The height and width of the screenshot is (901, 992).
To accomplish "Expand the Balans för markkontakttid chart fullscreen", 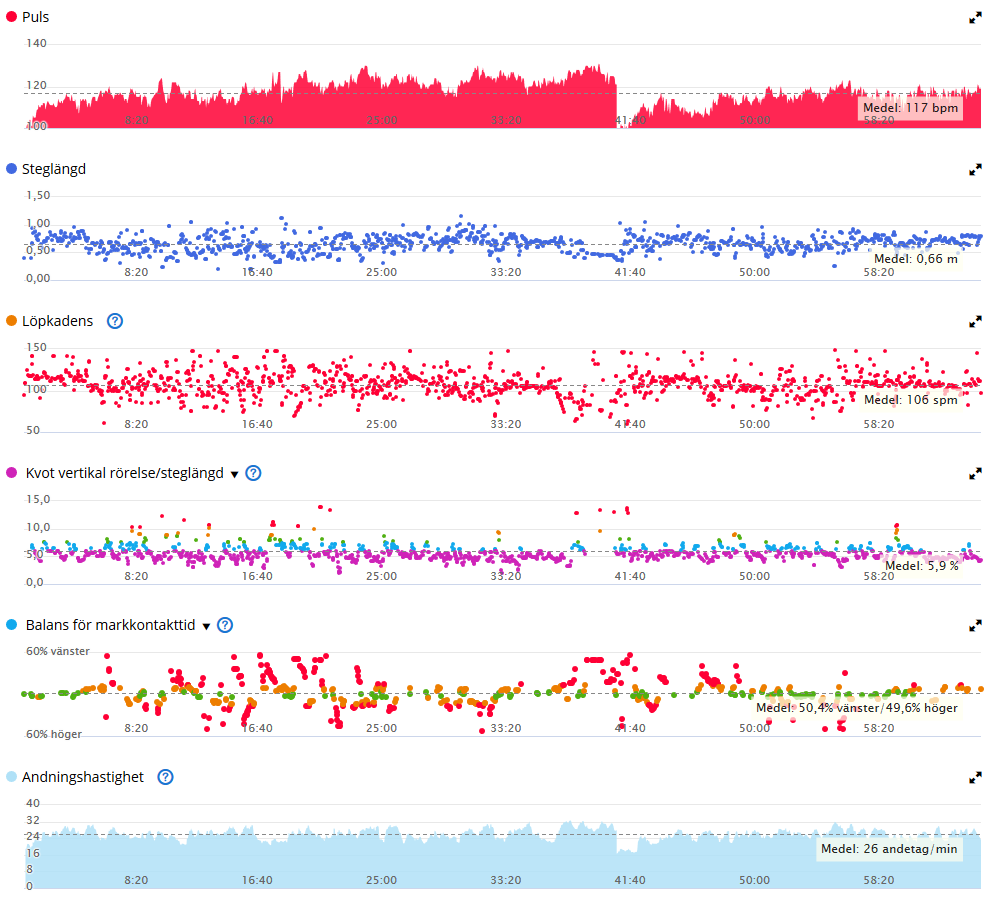I will [975, 625].
